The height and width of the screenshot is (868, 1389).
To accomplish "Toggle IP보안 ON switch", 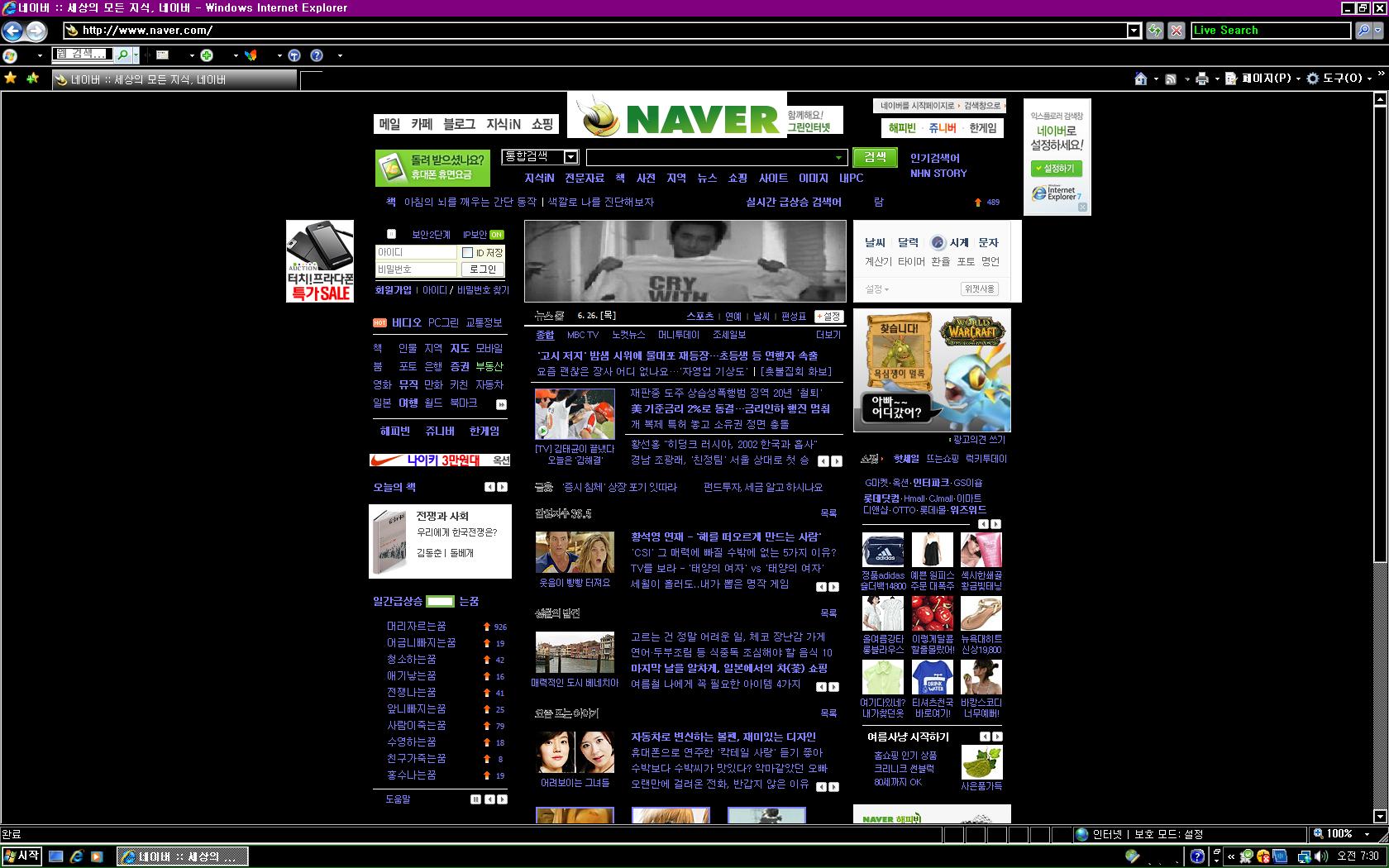I will [x=496, y=235].
